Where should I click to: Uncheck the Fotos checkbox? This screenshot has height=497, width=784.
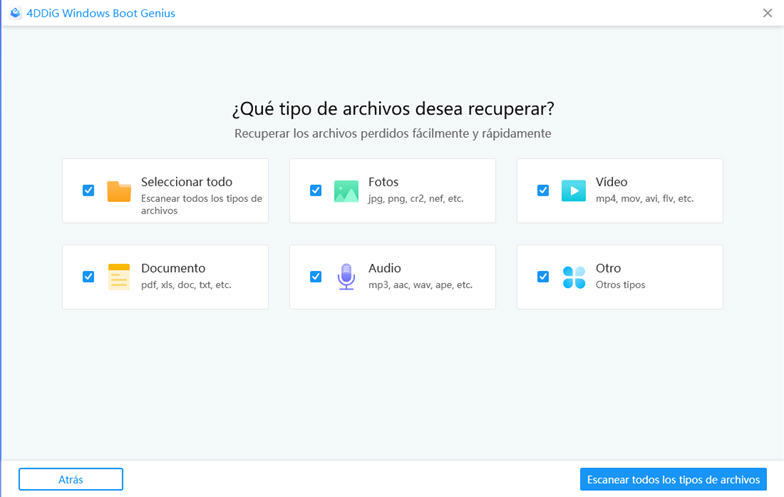tap(316, 190)
